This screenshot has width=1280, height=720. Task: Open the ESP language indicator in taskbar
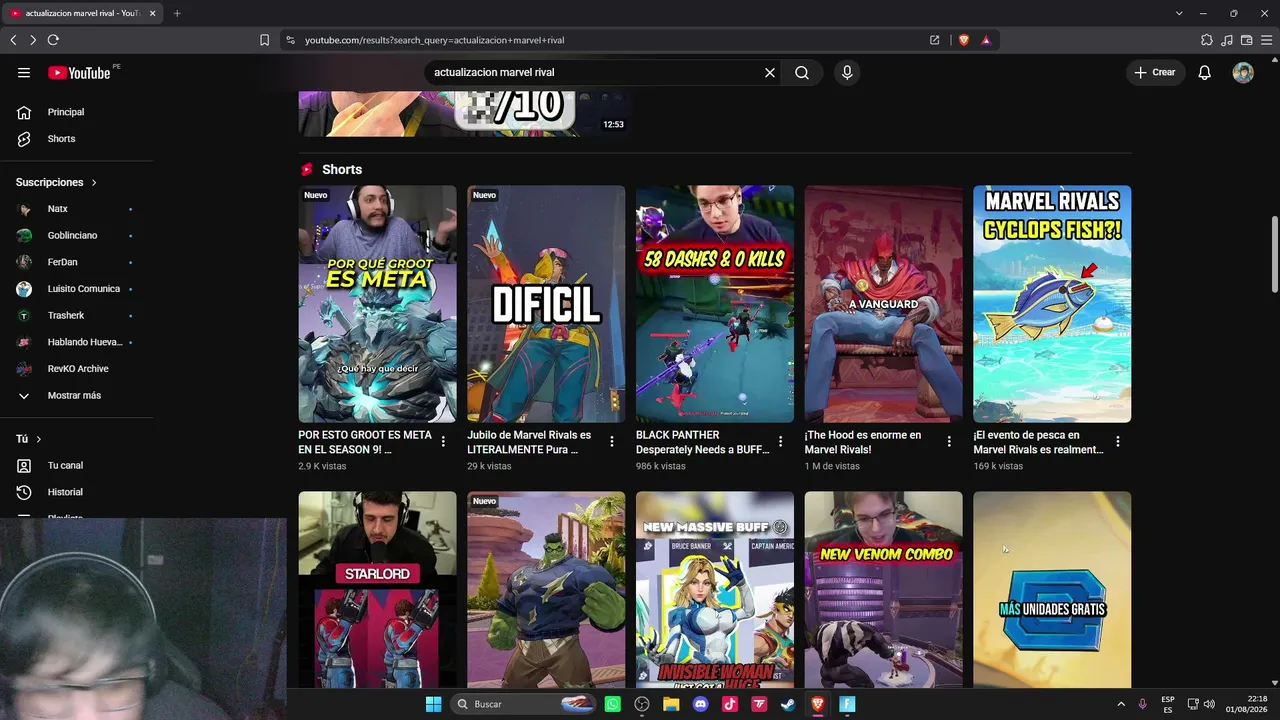(1168, 704)
